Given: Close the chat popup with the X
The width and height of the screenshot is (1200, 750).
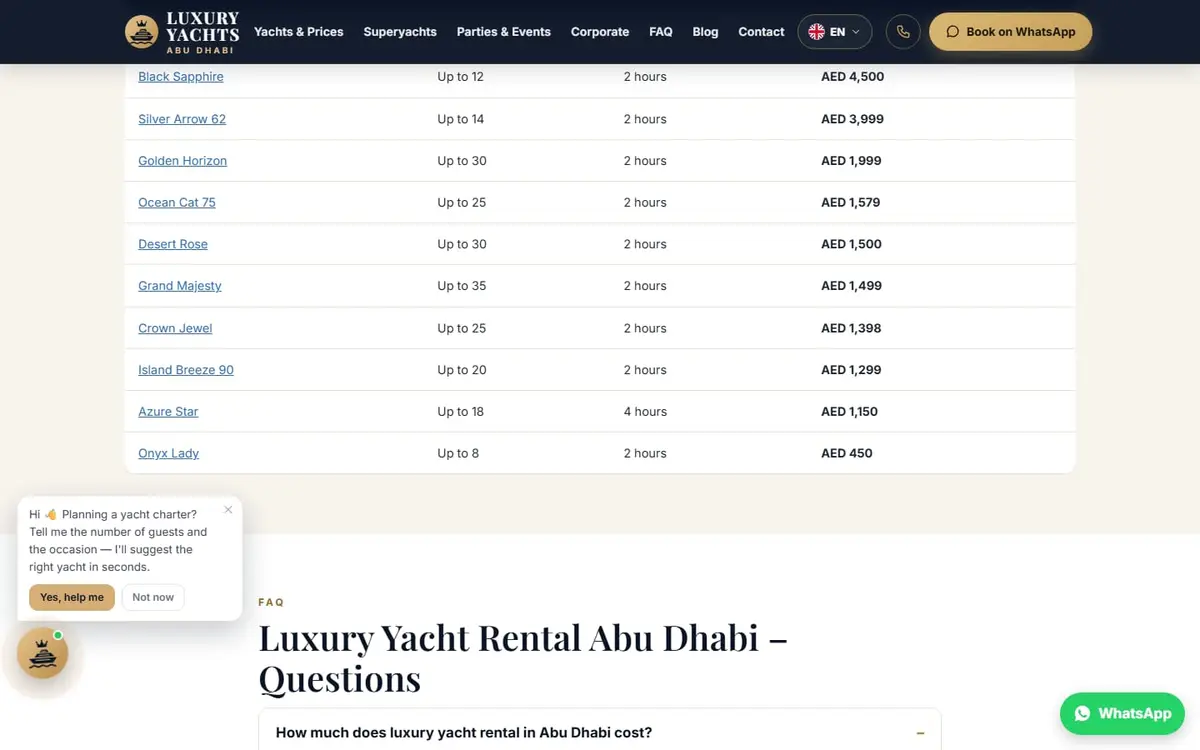Looking at the screenshot, I should [x=228, y=510].
